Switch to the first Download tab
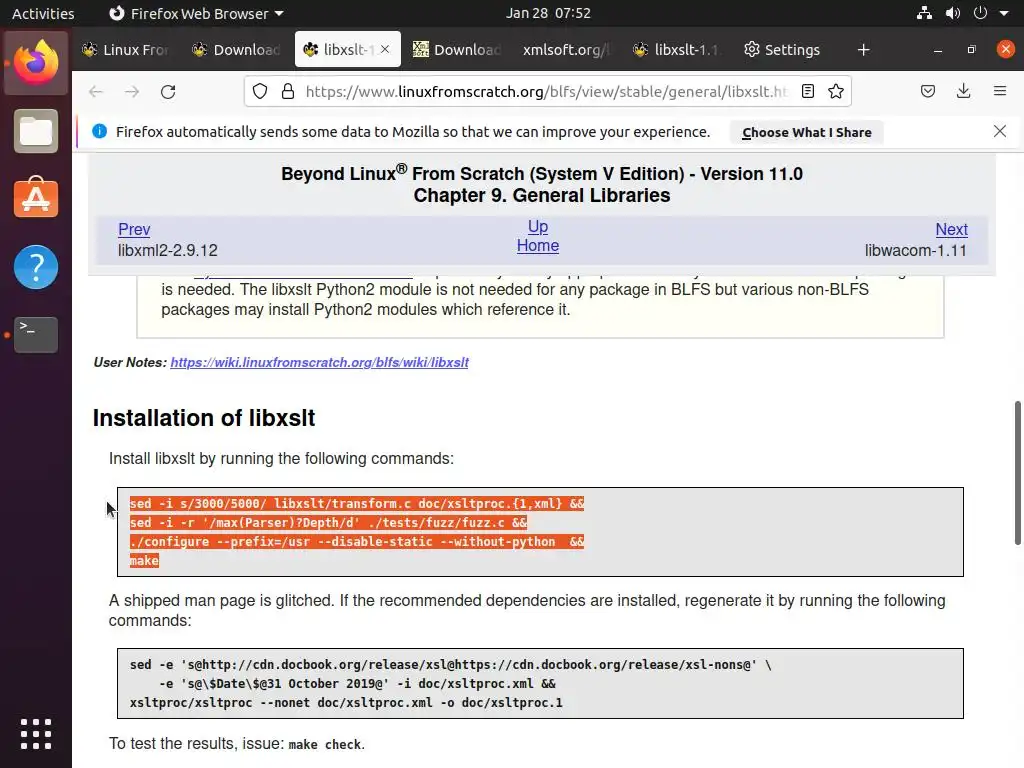The image size is (1024, 768). point(236,50)
